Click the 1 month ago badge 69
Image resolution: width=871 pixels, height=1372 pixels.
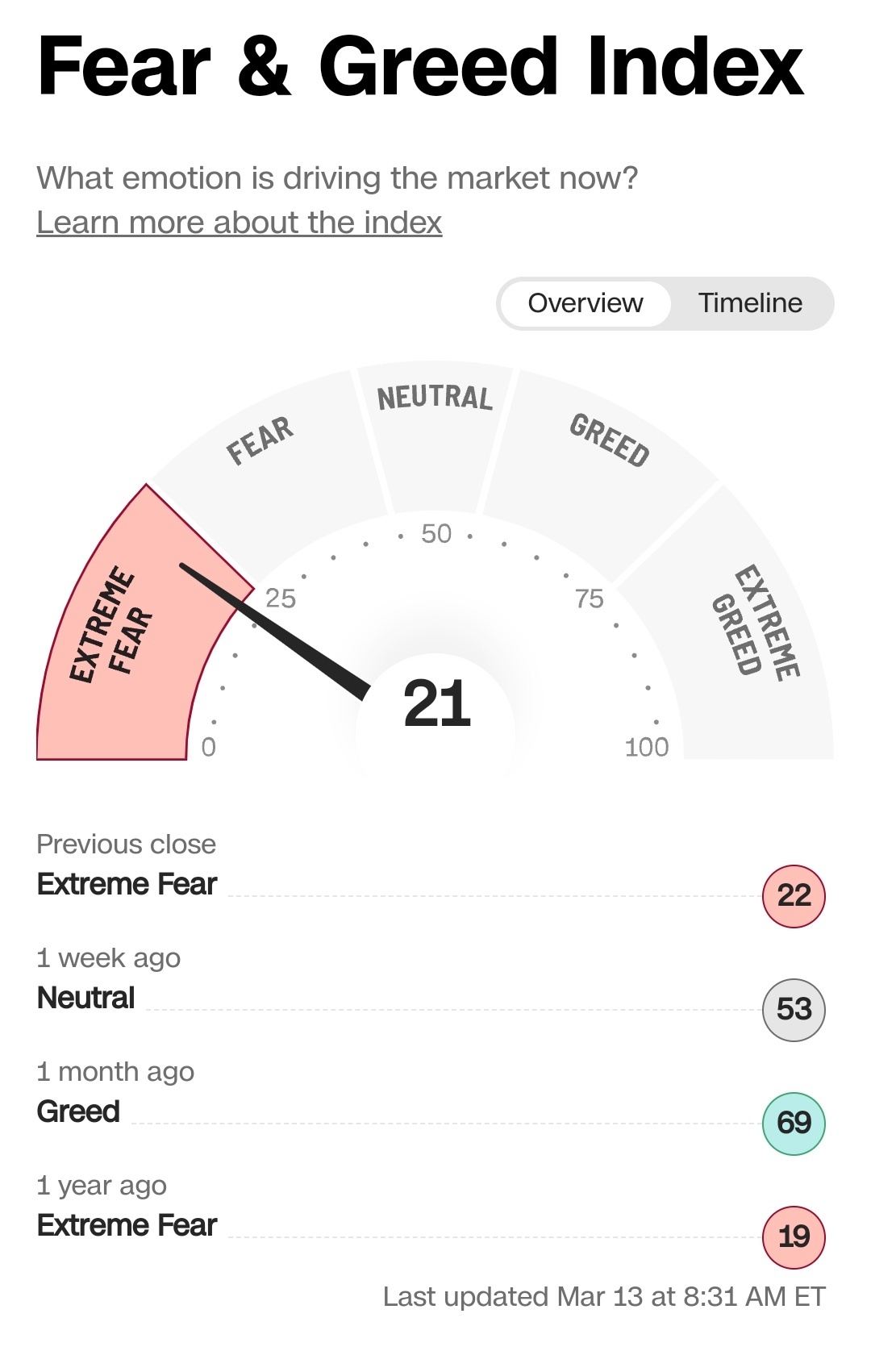(x=794, y=1124)
